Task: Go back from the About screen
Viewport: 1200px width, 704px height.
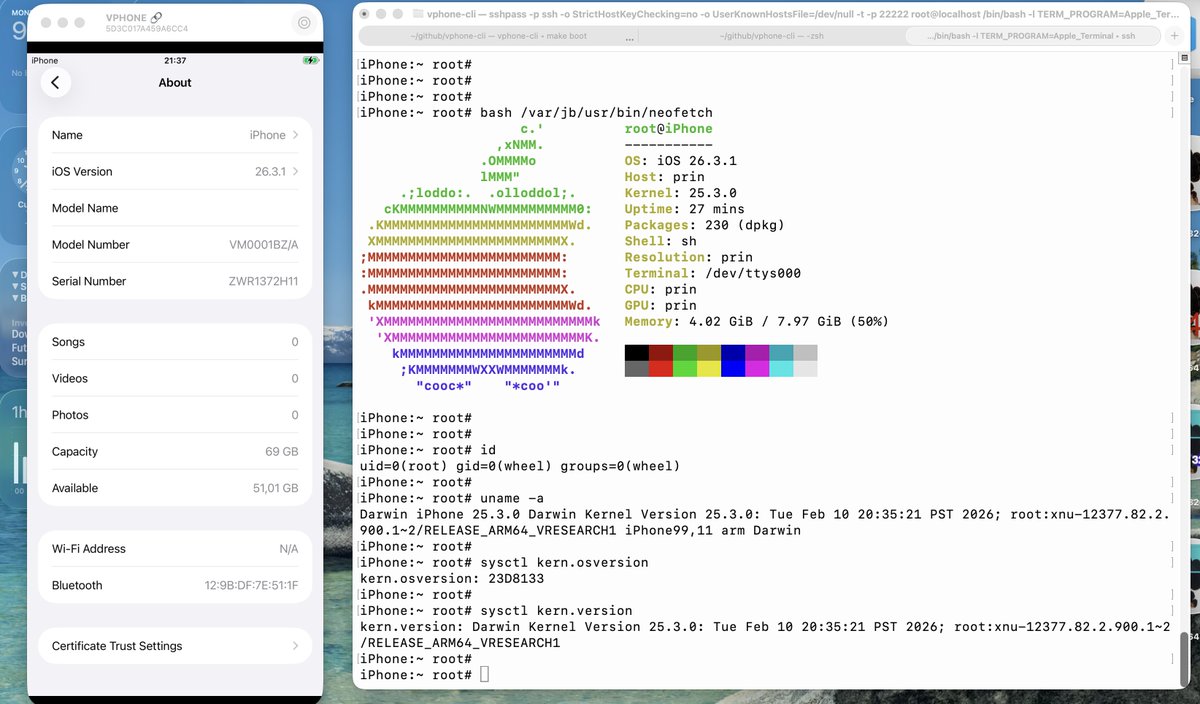Action: [x=55, y=83]
